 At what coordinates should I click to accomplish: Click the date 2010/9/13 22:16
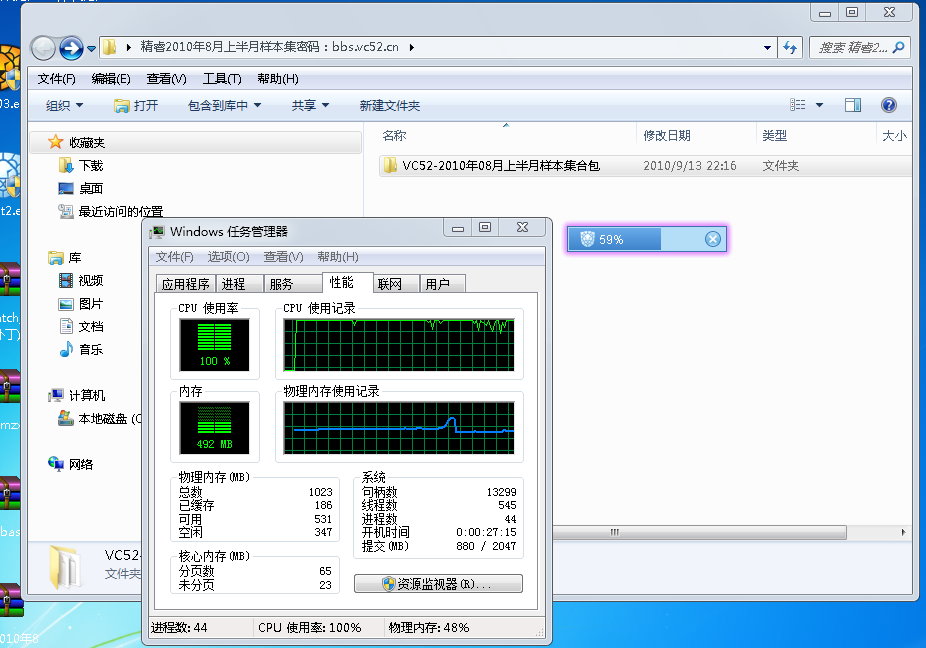click(690, 166)
